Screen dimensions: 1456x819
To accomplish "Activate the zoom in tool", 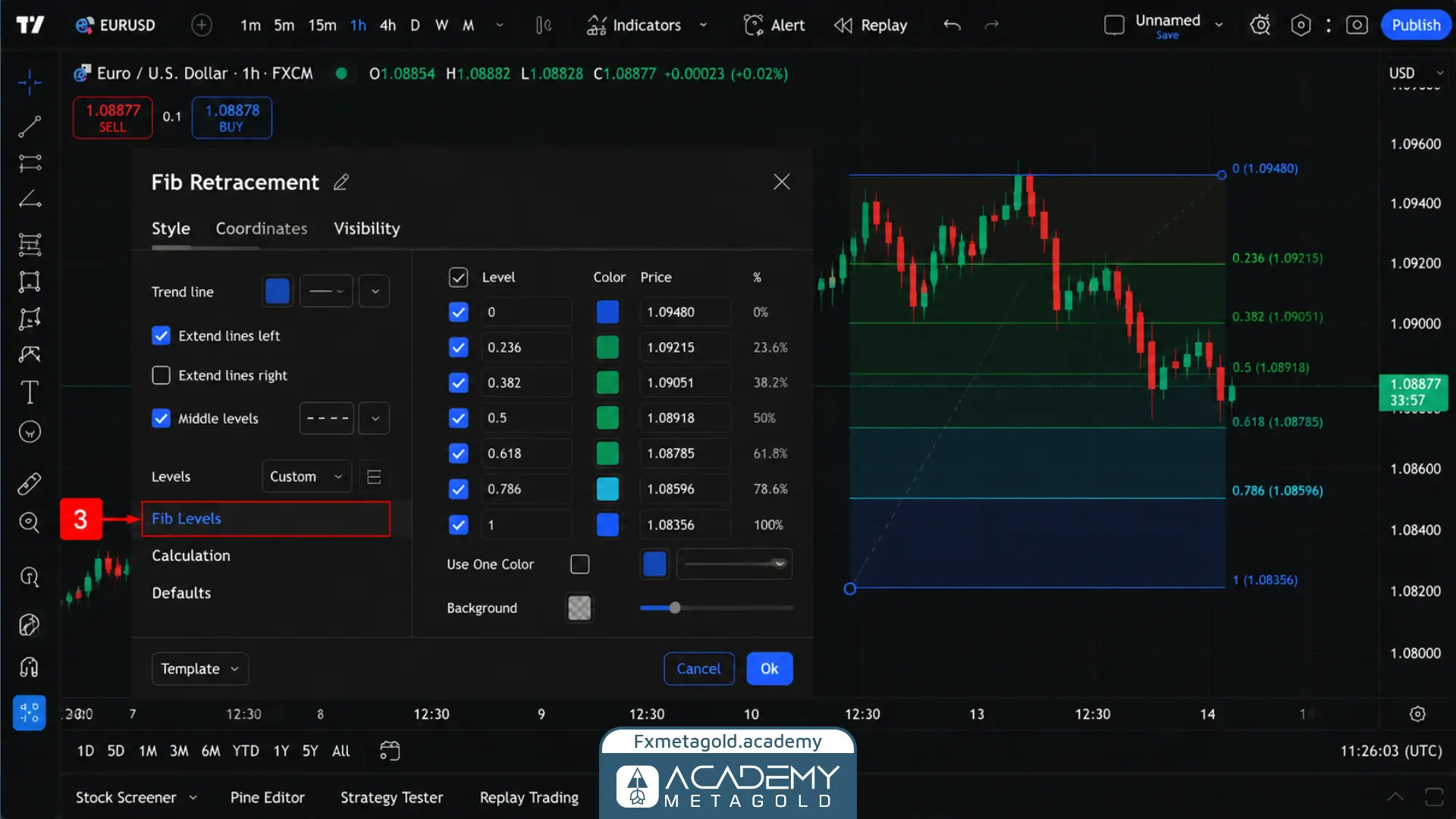I will point(30,522).
